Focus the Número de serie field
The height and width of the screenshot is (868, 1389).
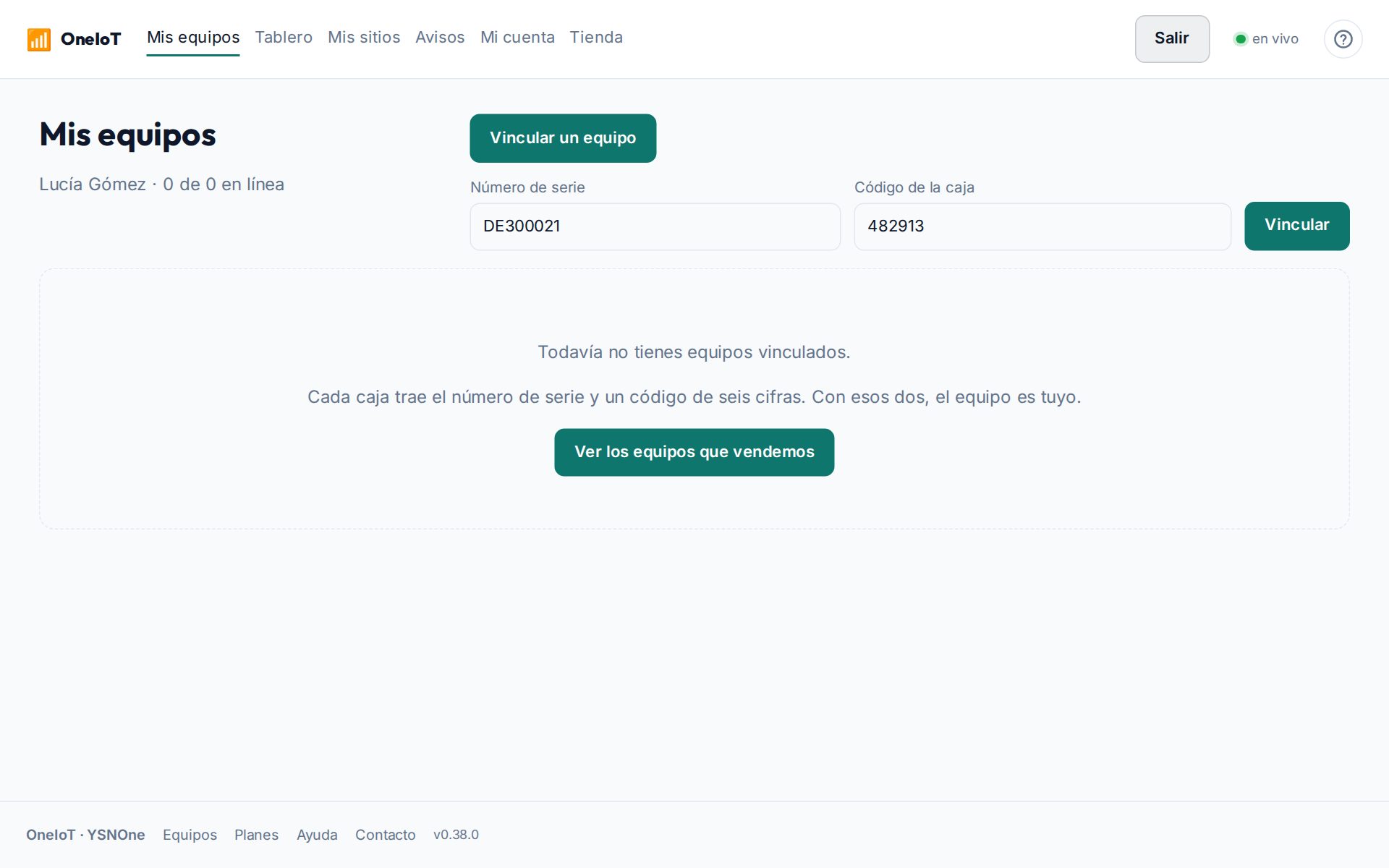click(x=655, y=226)
